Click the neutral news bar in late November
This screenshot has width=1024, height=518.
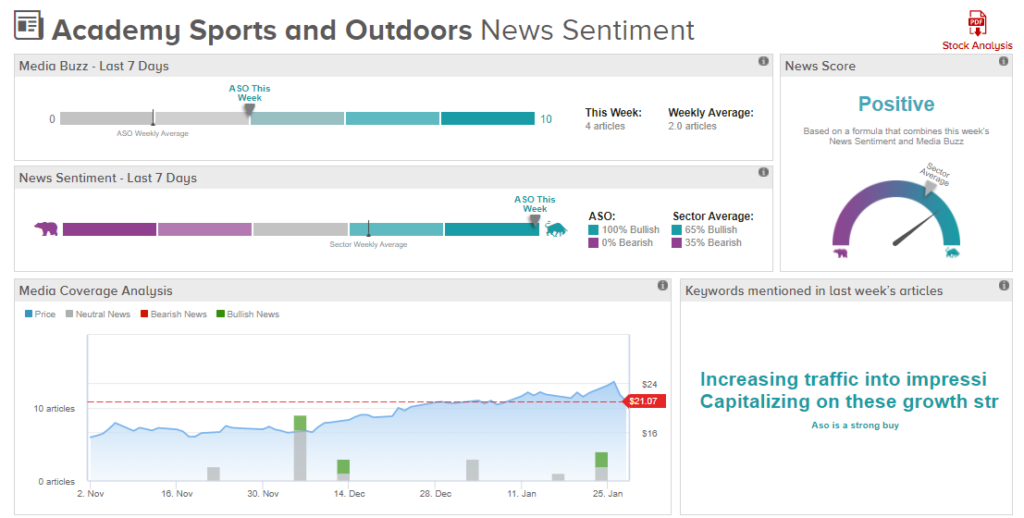click(214, 474)
